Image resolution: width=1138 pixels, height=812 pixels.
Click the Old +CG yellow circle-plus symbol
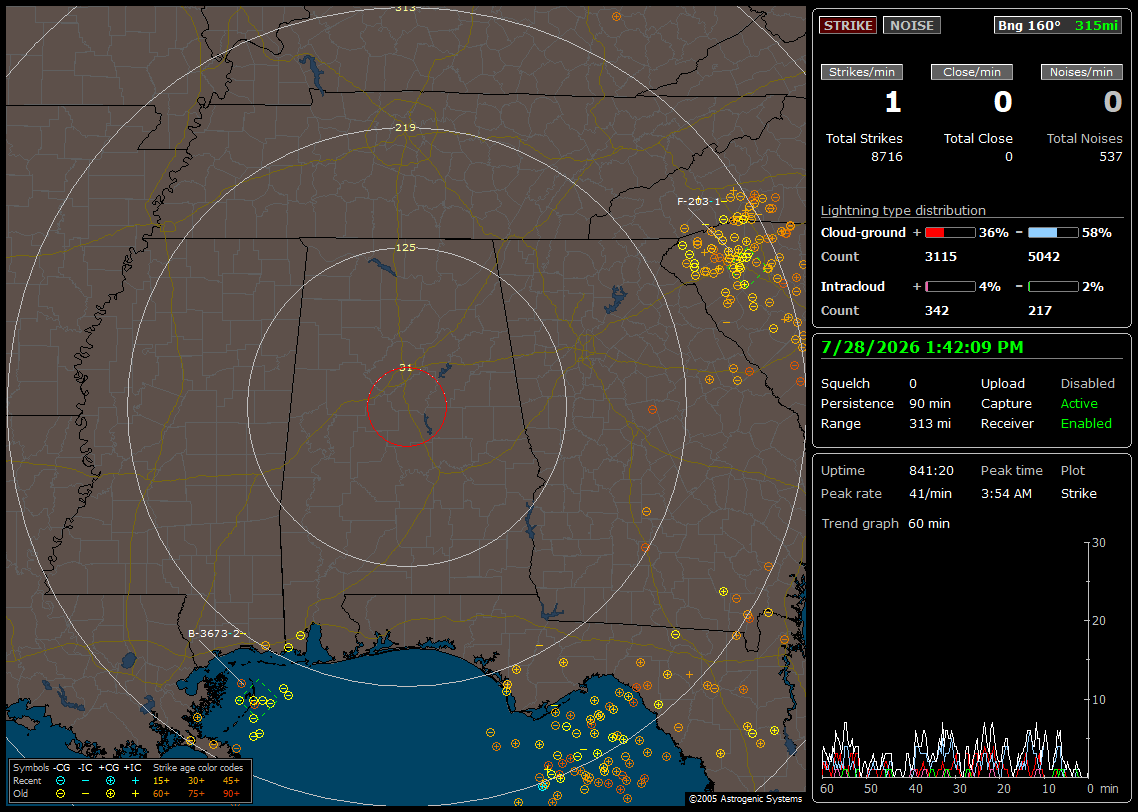(x=110, y=794)
